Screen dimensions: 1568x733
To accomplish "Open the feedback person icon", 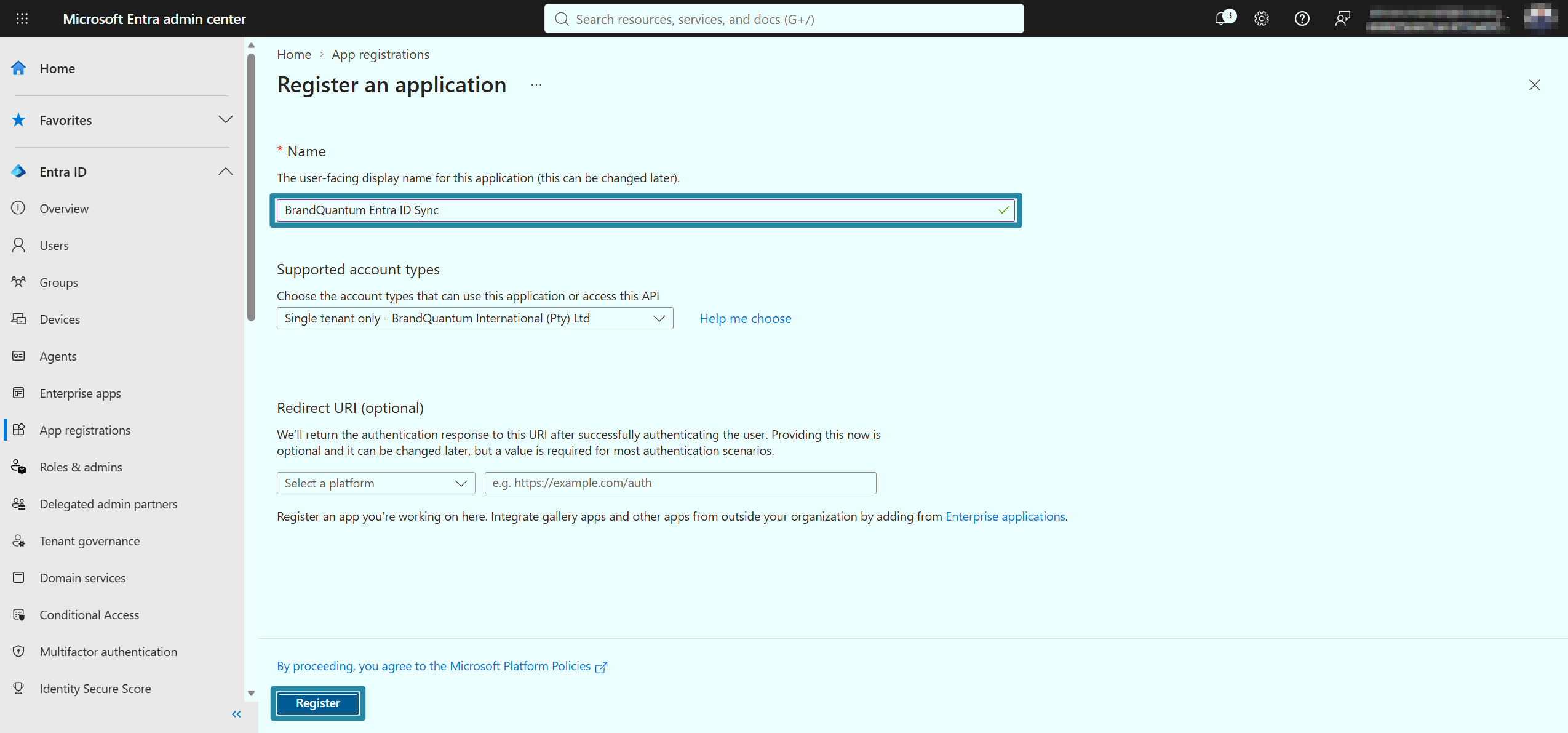I will coord(1343,18).
